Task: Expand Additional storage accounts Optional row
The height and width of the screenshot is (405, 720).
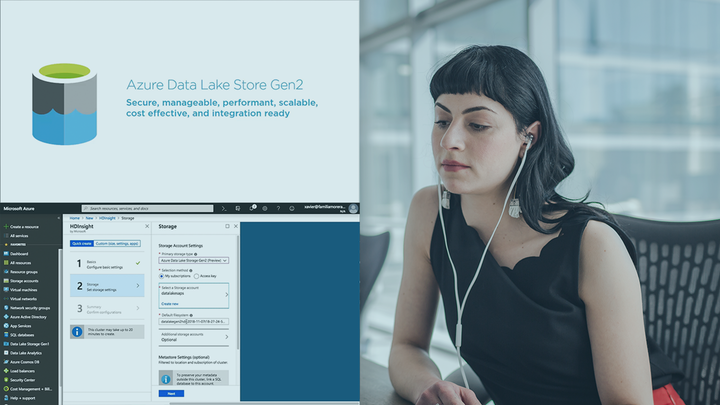Action: [x=193, y=337]
